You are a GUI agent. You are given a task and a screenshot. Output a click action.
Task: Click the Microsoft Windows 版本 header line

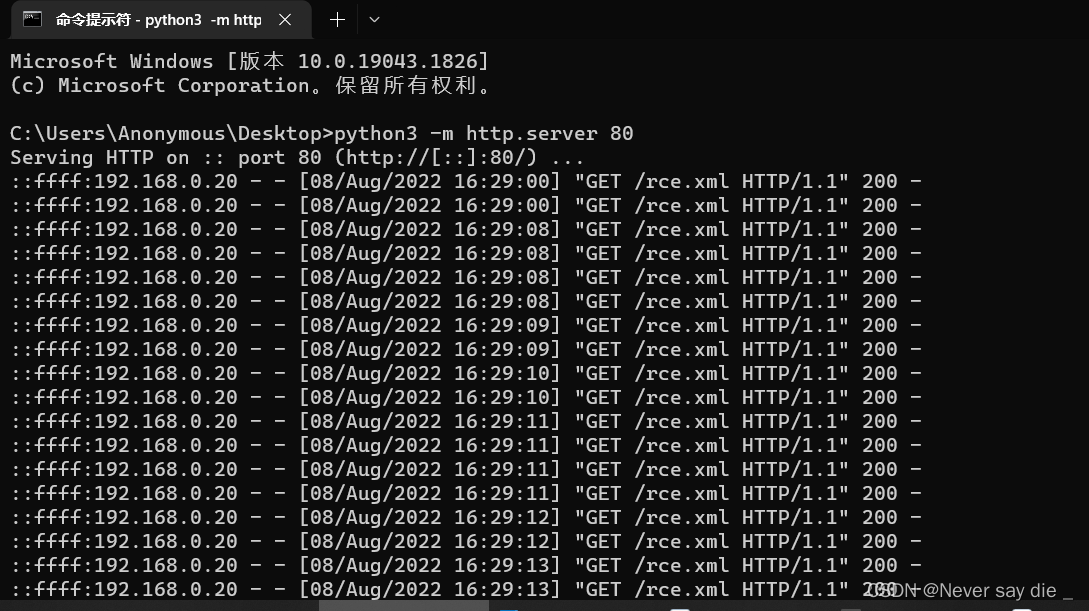248,61
